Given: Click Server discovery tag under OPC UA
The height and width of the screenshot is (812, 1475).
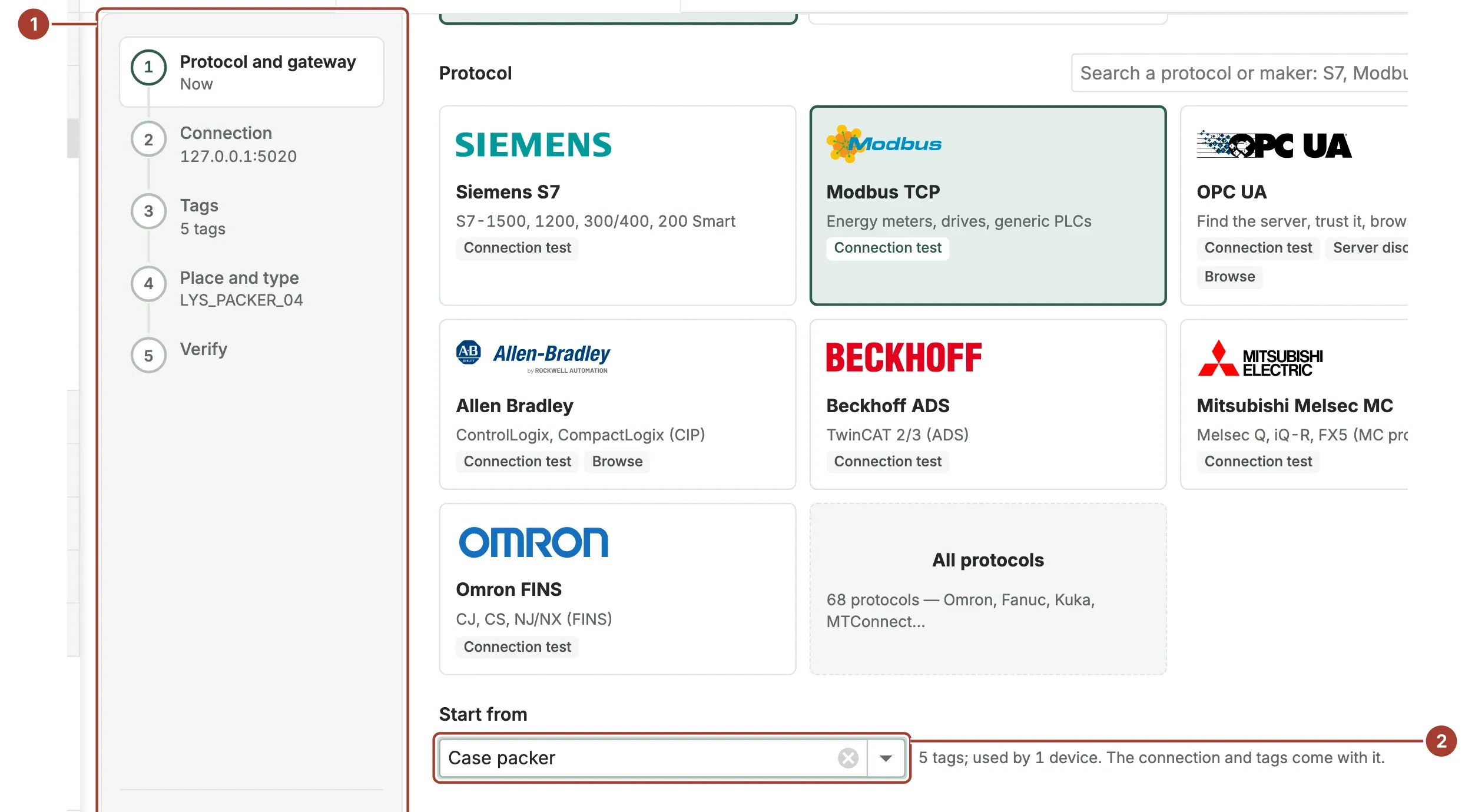Looking at the screenshot, I should (1367, 248).
